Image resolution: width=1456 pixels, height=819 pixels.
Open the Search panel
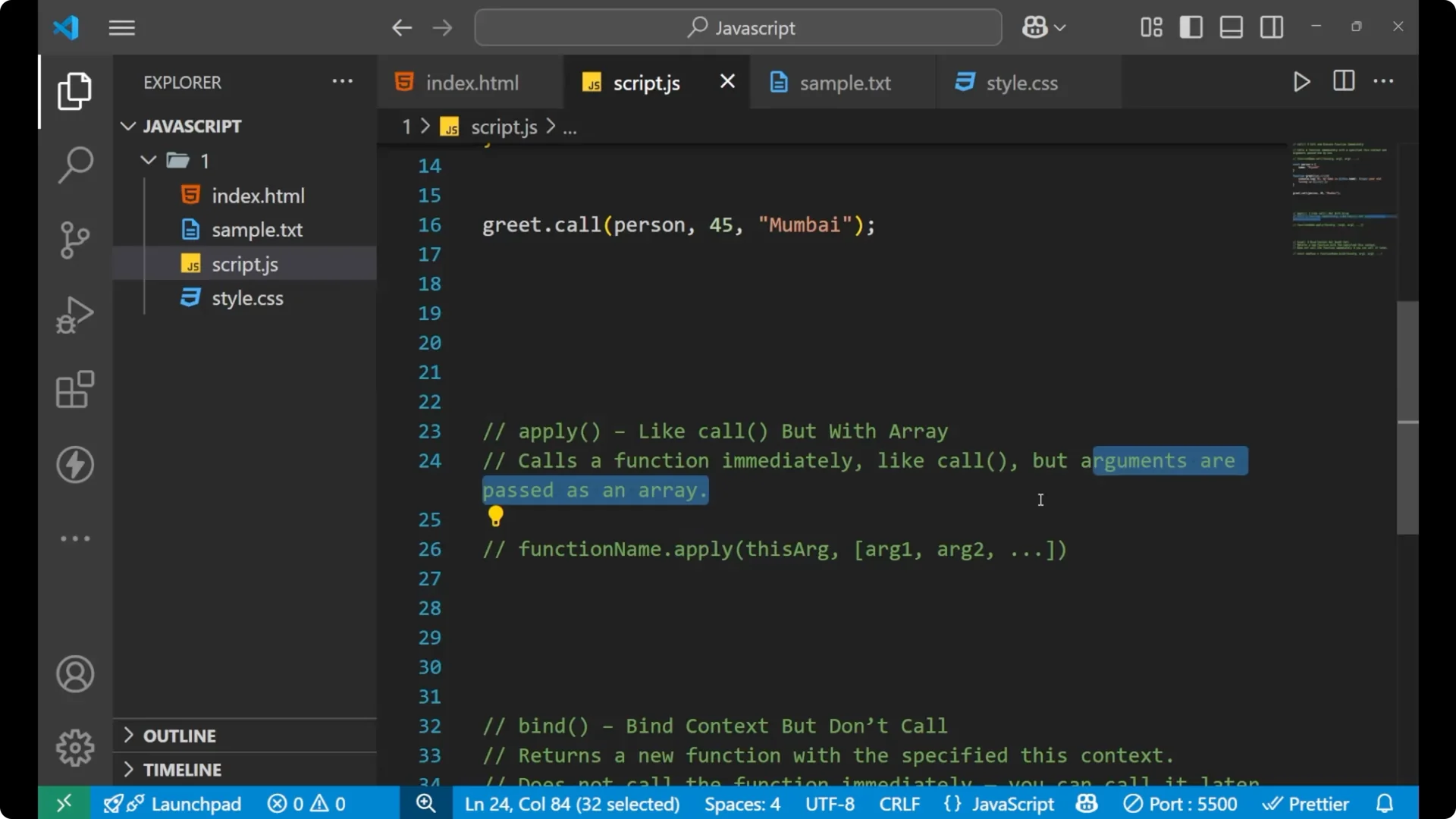74,165
